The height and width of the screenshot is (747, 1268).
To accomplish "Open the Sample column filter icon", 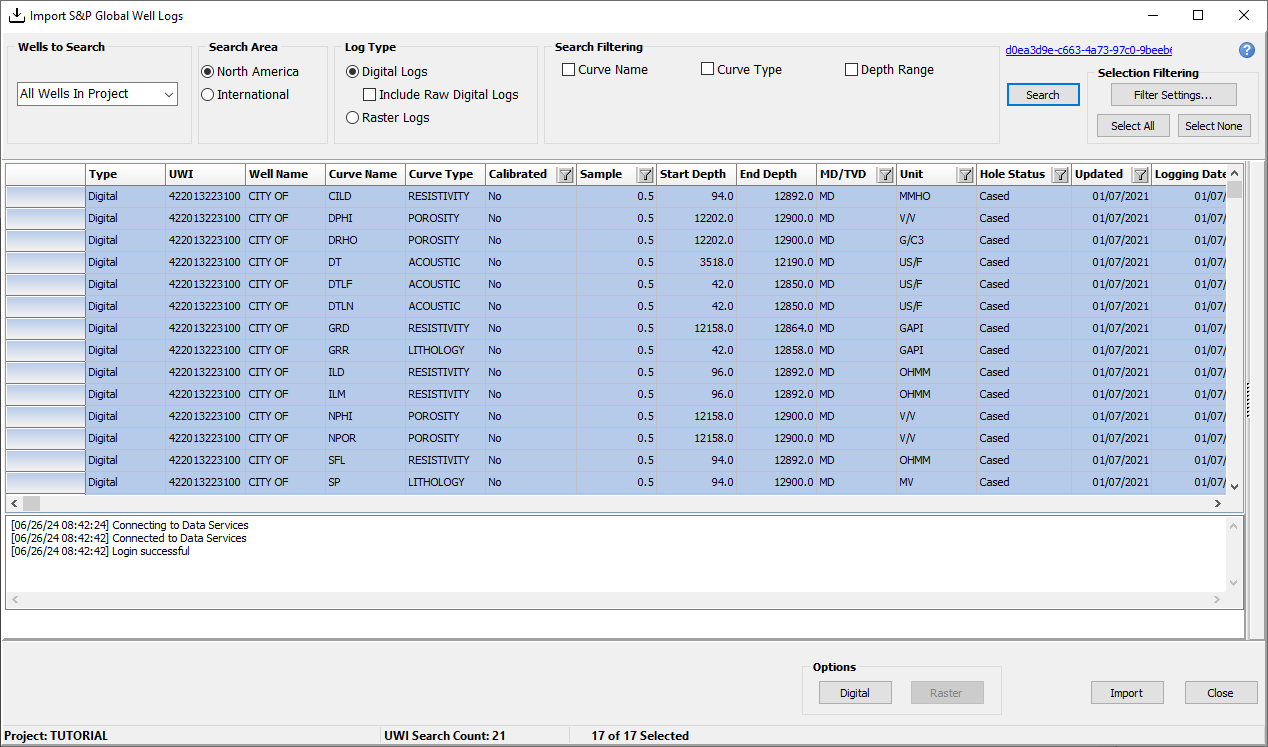I will pos(645,175).
